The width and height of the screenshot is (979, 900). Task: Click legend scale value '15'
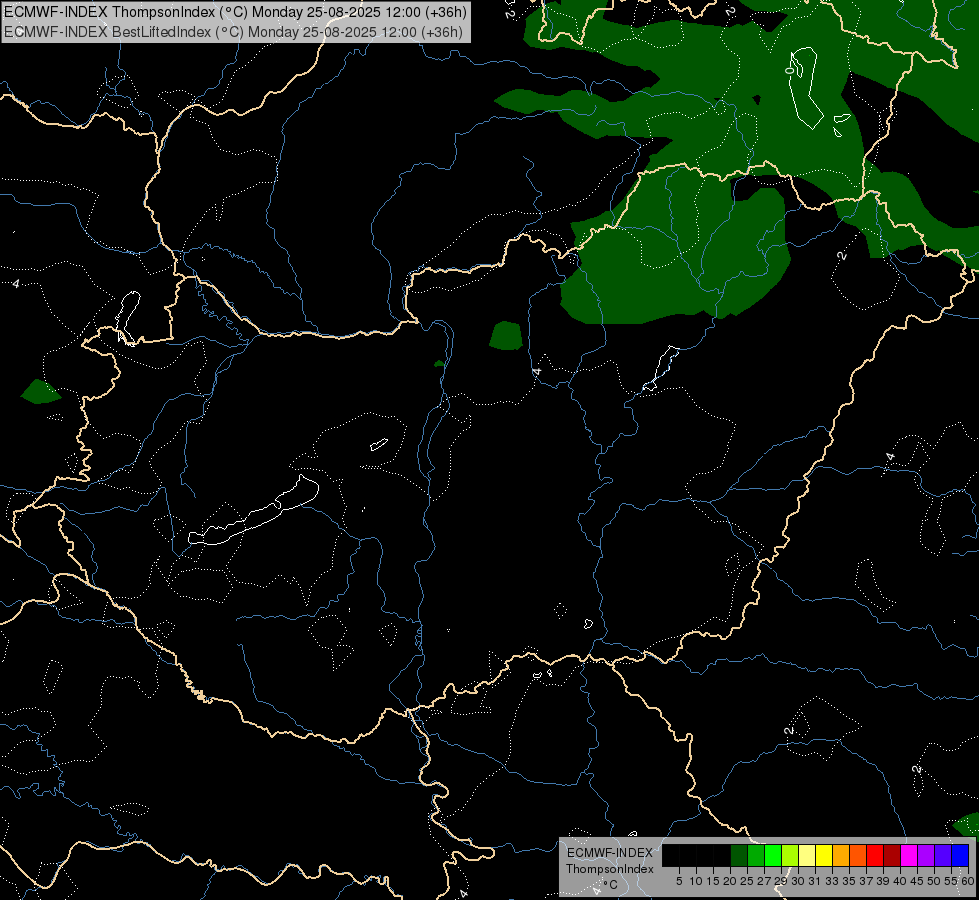(713, 881)
